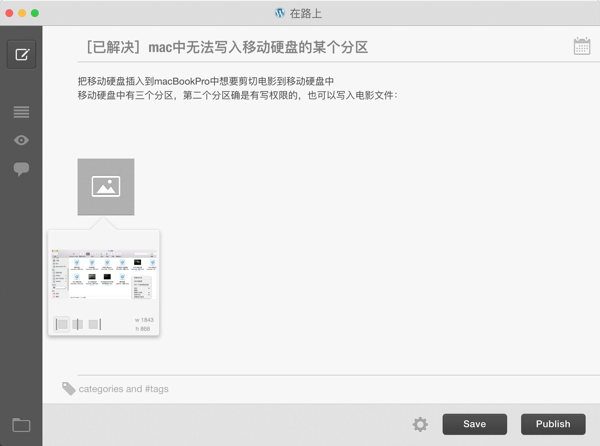The width and height of the screenshot is (600, 446).
Task: Open the compose post editor icon
Action: 21,54
